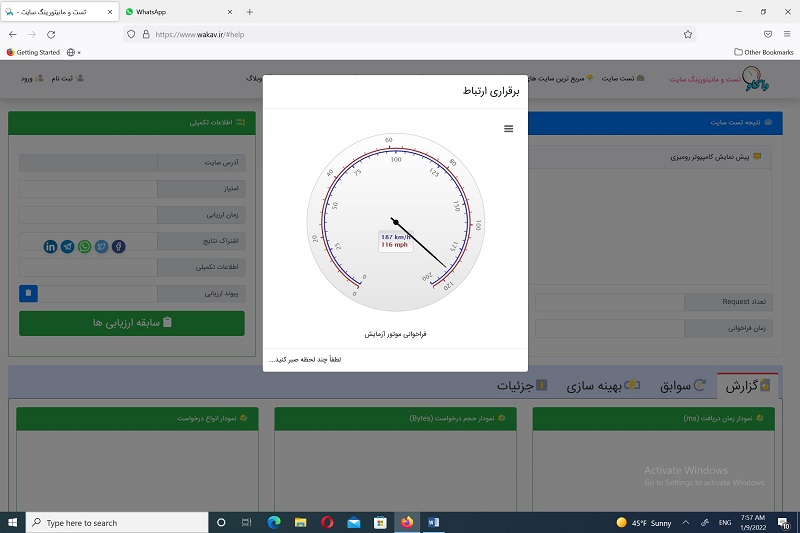Viewport: 800px width, 533px height.
Task: Click the Windows taskbar search box
Action: point(115,522)
